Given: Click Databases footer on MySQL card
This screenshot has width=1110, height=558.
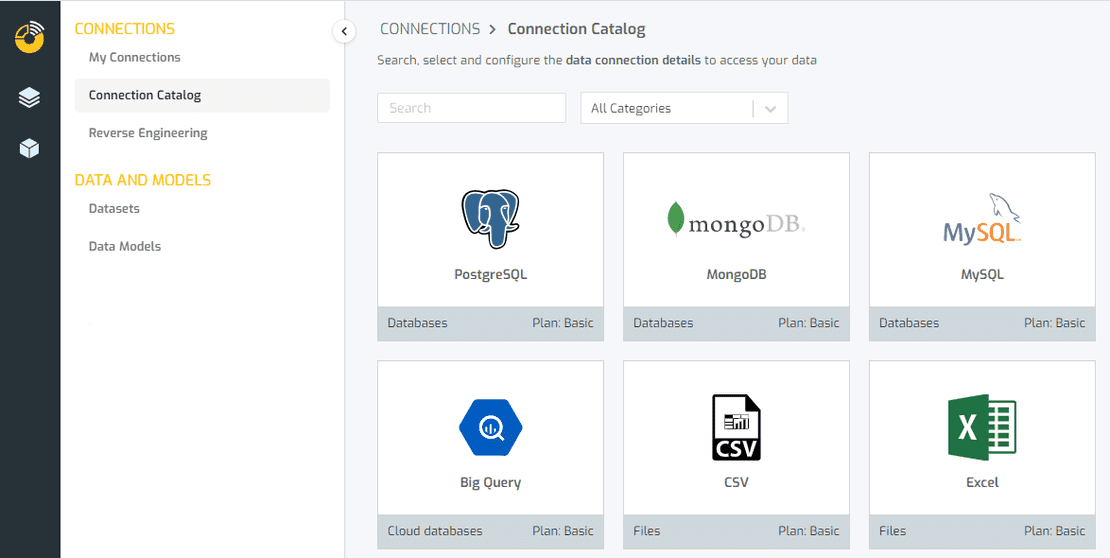Looking at the screenshot, I should [x=909, y=323].
